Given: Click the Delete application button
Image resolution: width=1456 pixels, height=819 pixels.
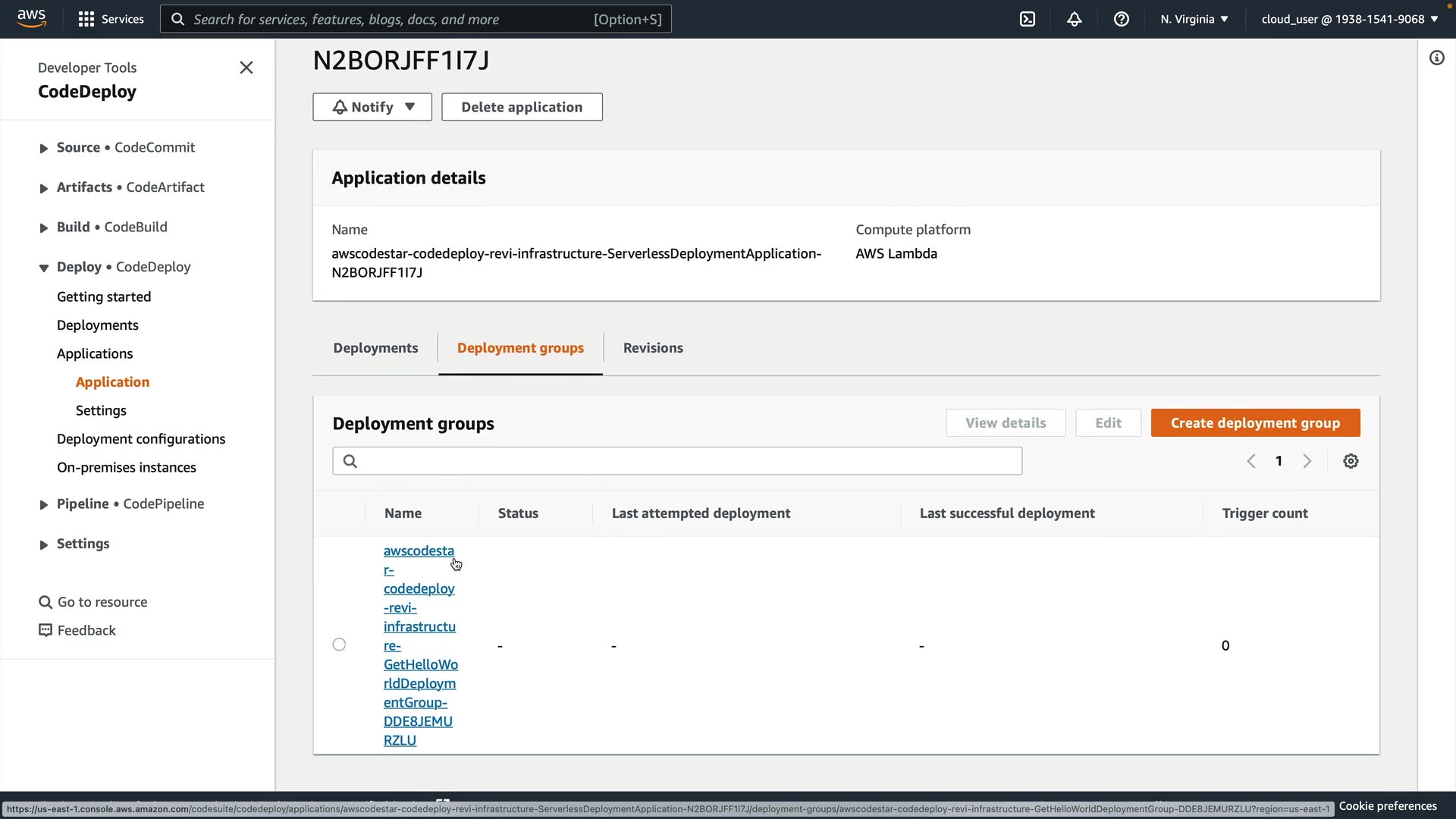Looking at the screenshot, I should 522,107.
